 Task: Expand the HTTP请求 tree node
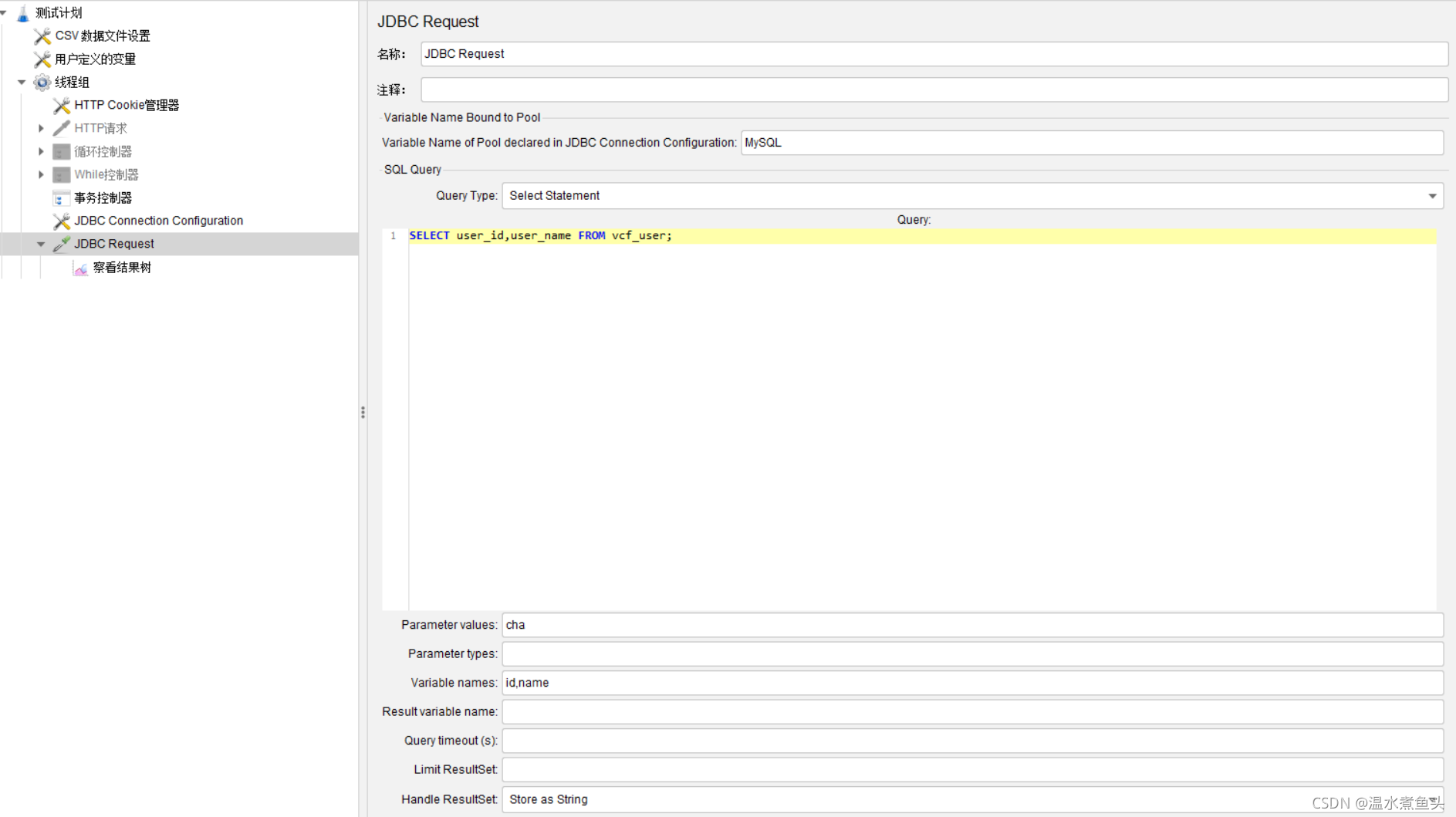pos(41,128)
